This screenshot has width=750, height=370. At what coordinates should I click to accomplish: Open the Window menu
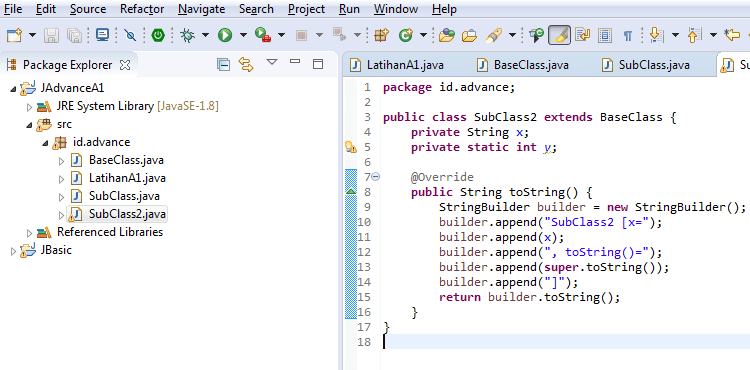pyautogui.click(x=396, y=9)
